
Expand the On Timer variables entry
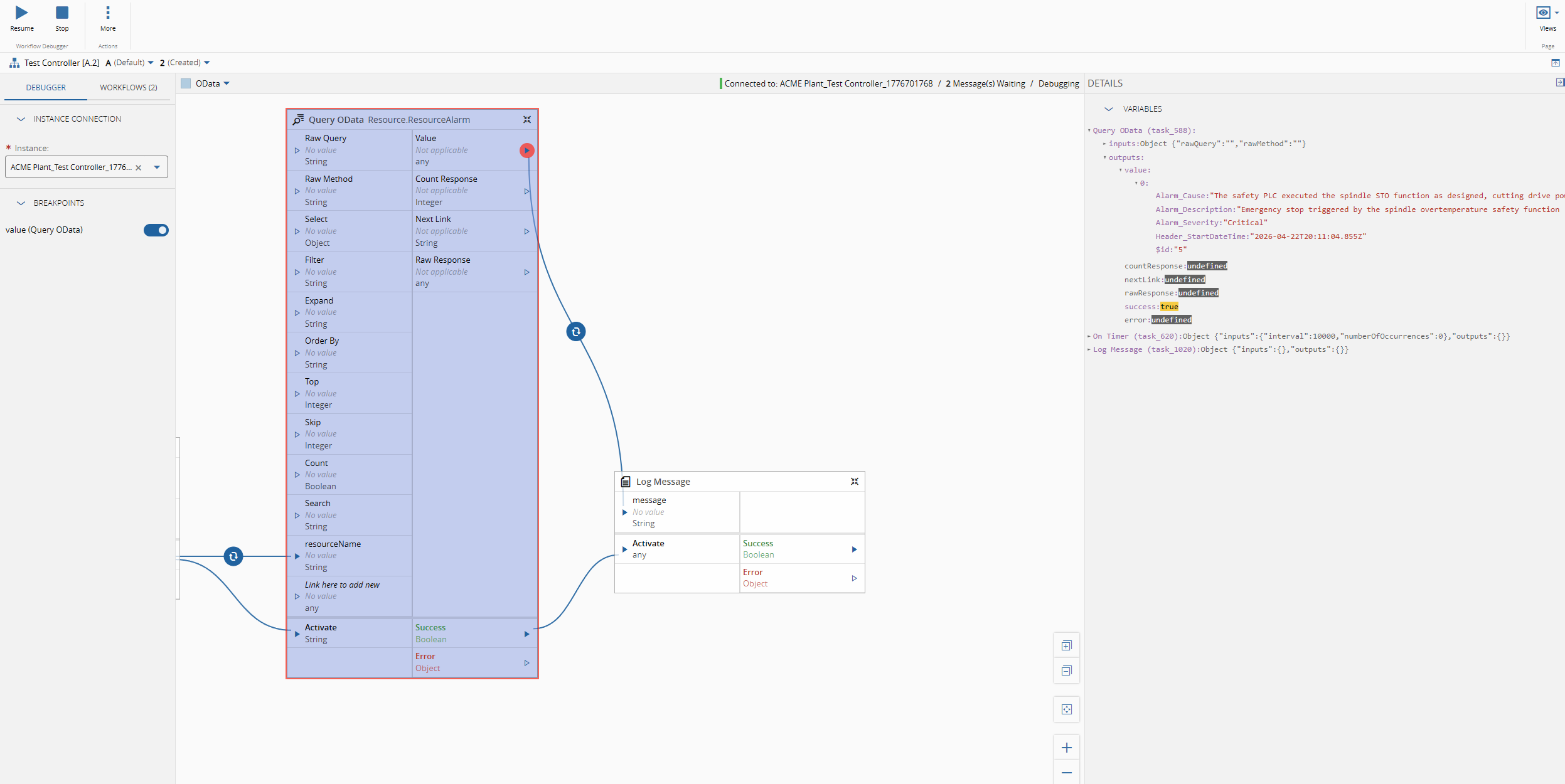(x=1089, y=336)
